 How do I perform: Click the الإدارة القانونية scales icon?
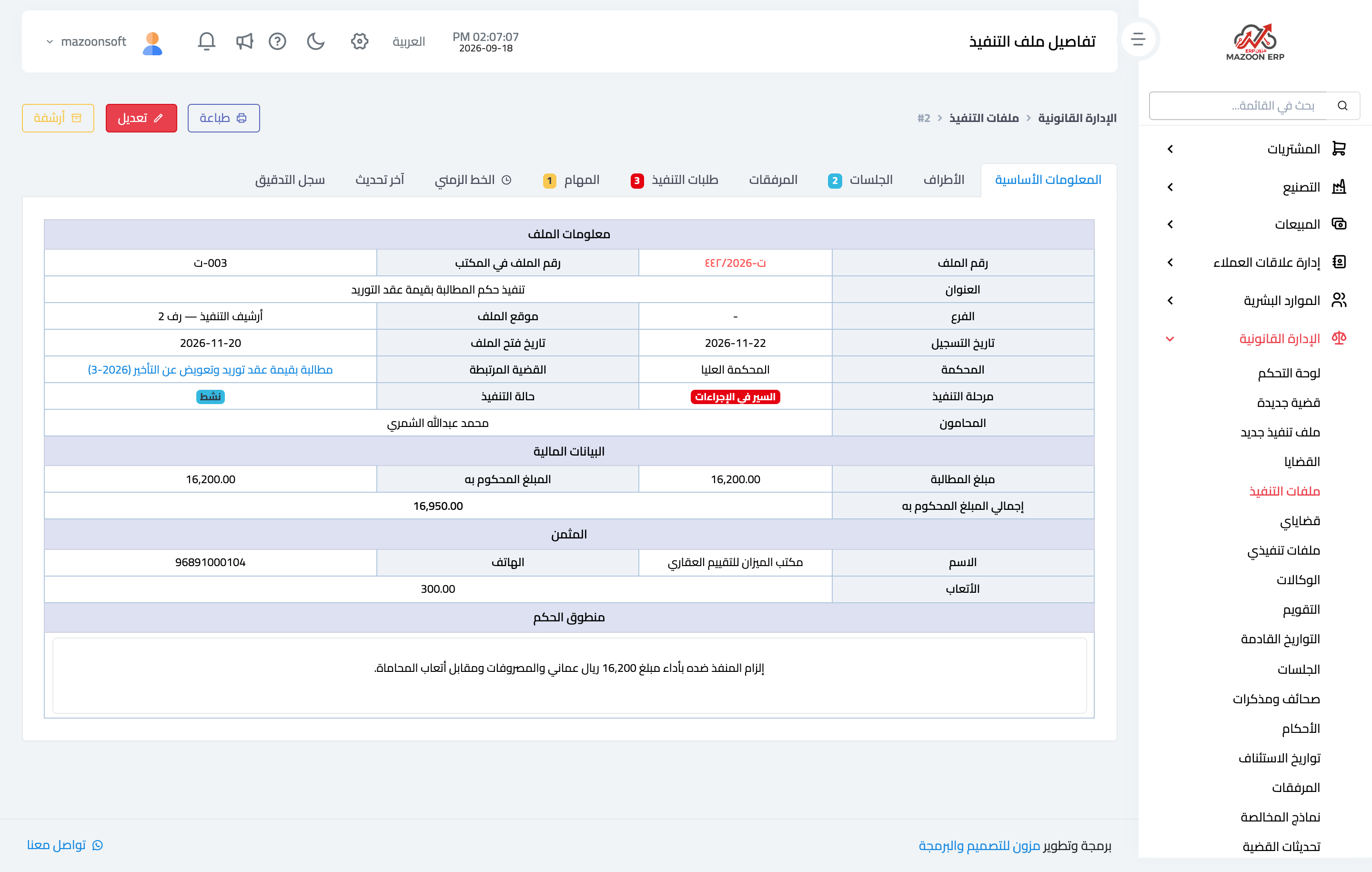tap(1339, 338)
